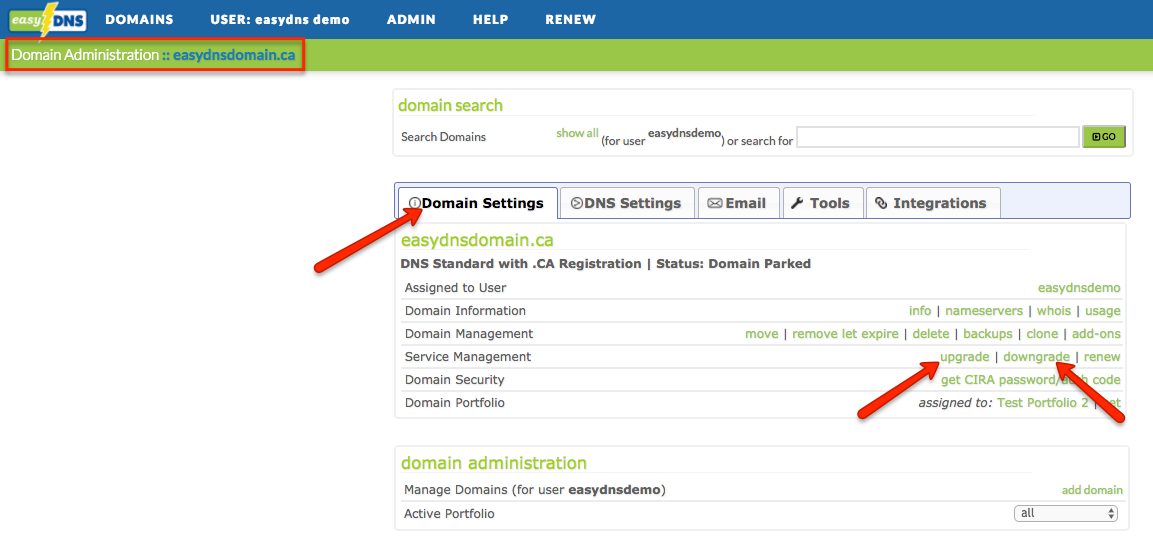Switch to the Domain Settings tab
This screenshot has width=1153, height=549.
(x=476, y=203)
